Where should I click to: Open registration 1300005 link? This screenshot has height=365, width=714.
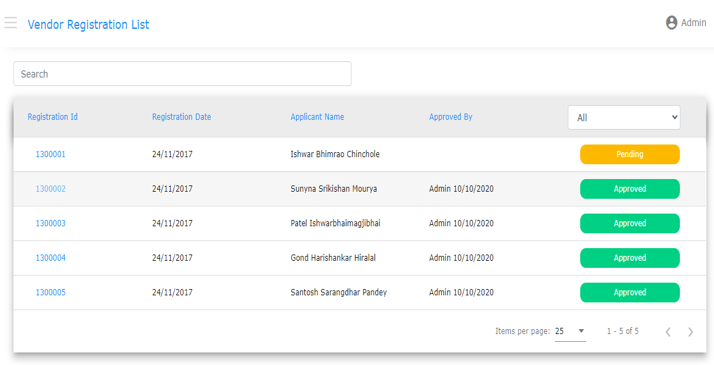[51, 293]
